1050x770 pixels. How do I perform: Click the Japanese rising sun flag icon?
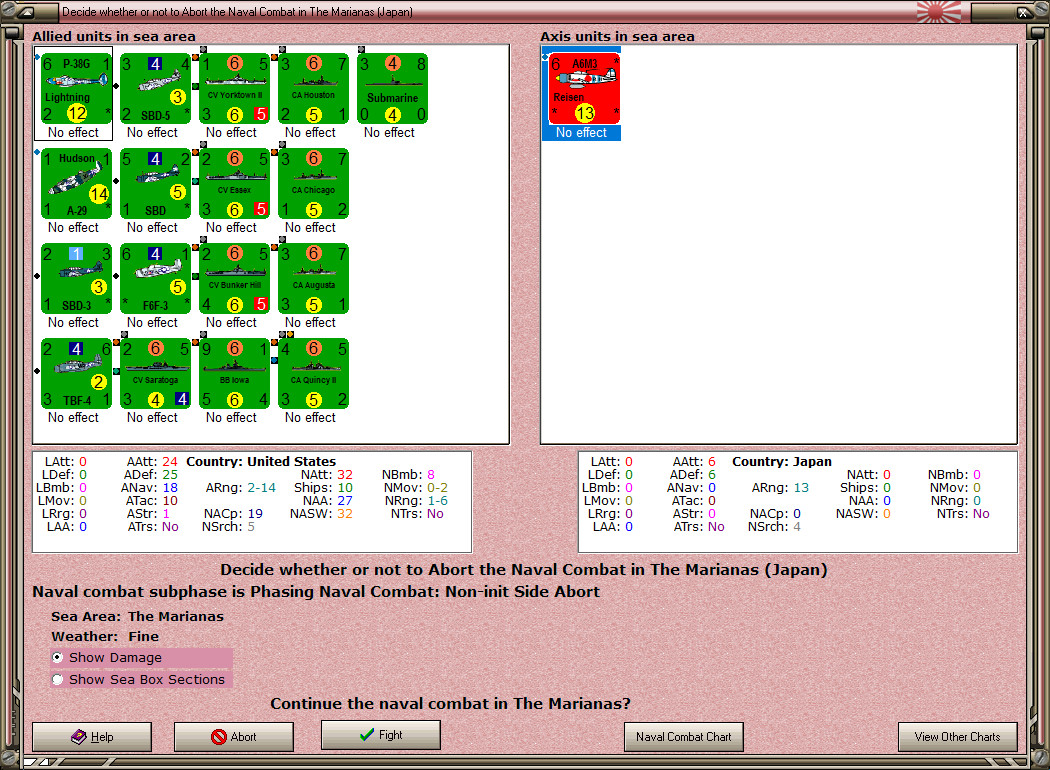click(x=938, y=11)
